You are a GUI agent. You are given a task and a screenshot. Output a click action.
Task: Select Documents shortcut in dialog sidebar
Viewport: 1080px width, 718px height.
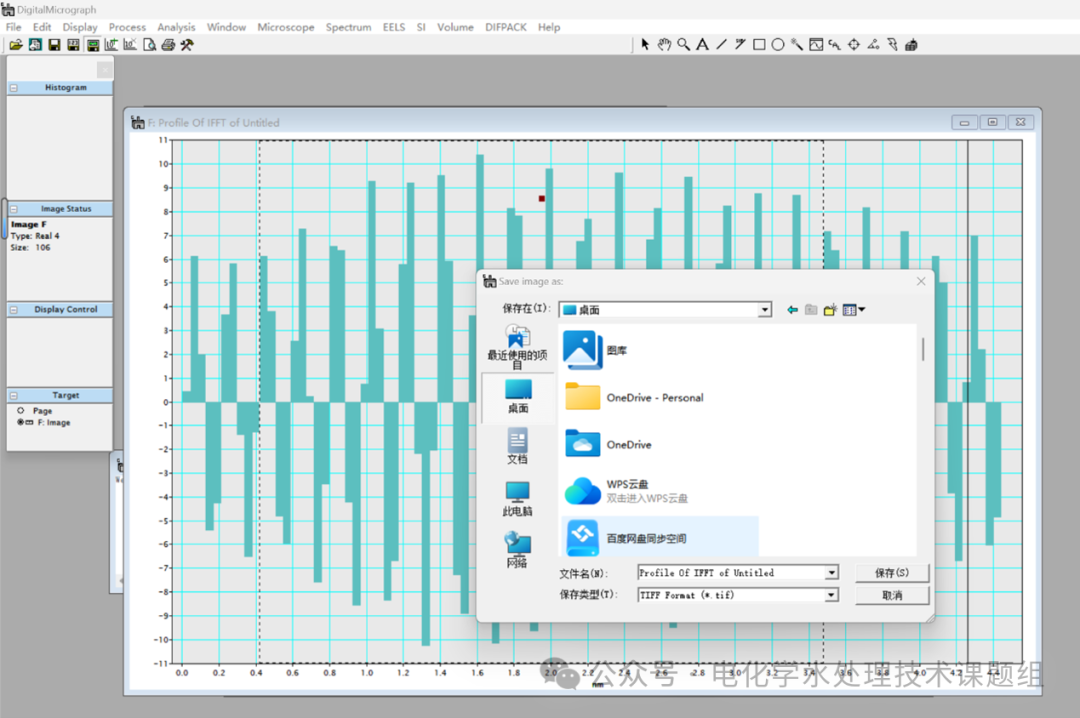coord(517,447)
